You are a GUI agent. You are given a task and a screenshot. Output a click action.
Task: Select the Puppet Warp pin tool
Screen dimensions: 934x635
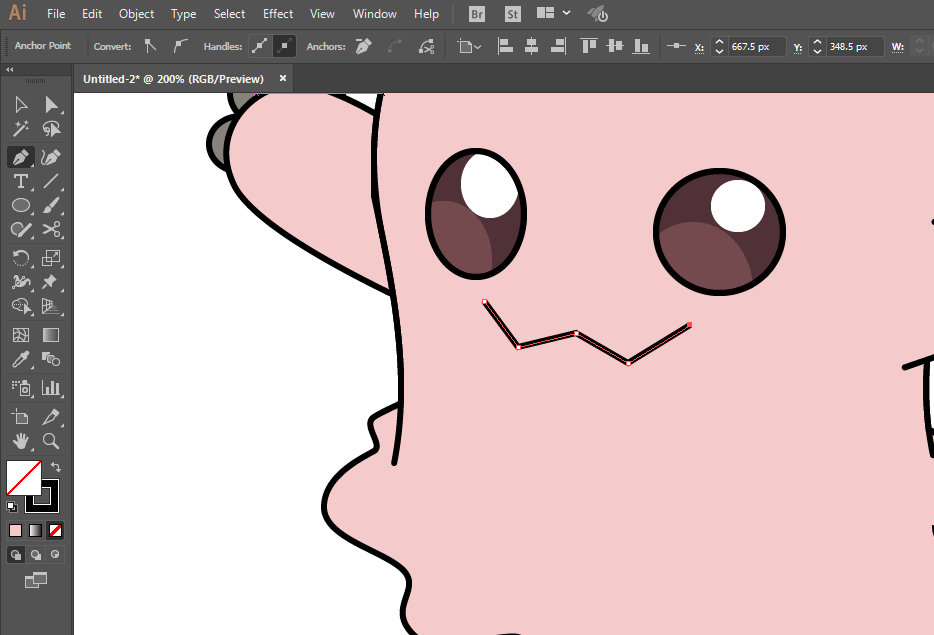51,282
